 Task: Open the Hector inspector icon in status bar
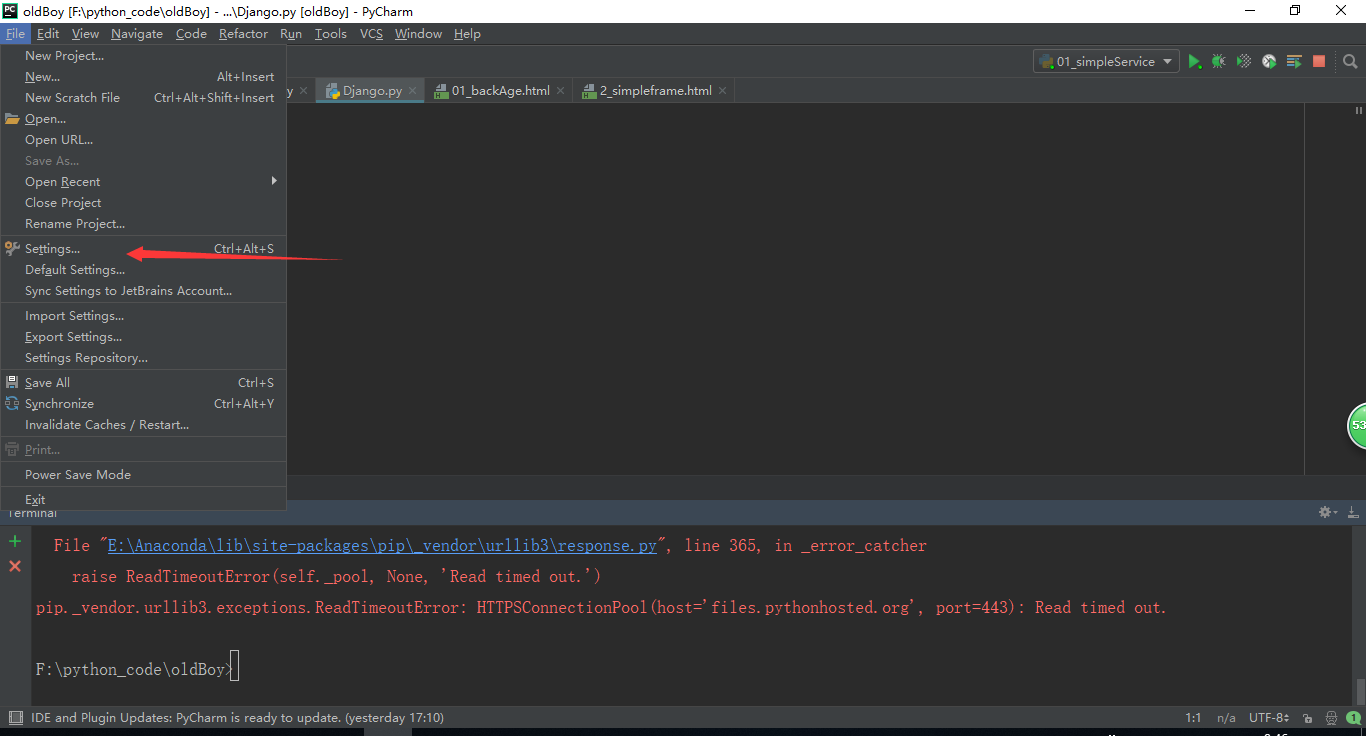click(1331, 718)
